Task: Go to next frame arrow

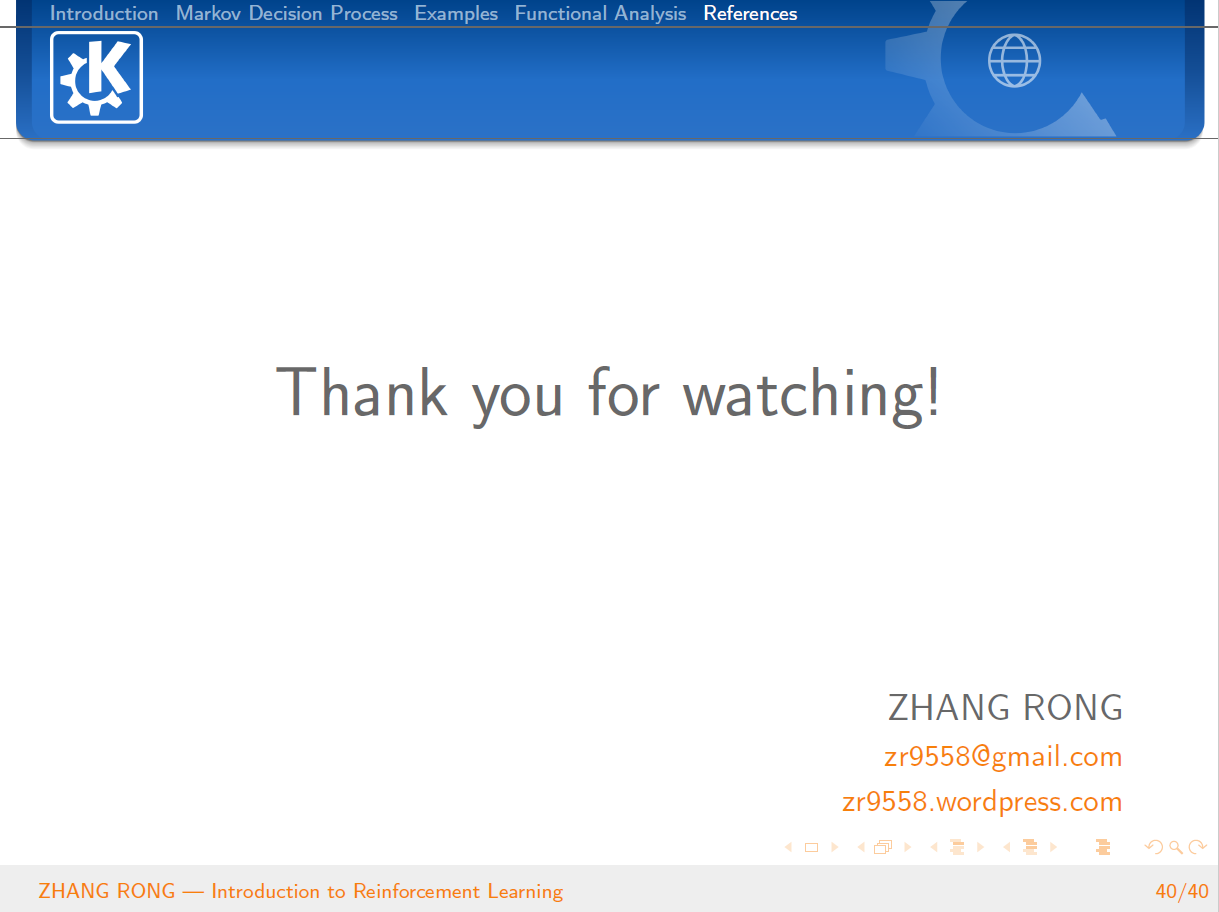Action: pos(908,847)
